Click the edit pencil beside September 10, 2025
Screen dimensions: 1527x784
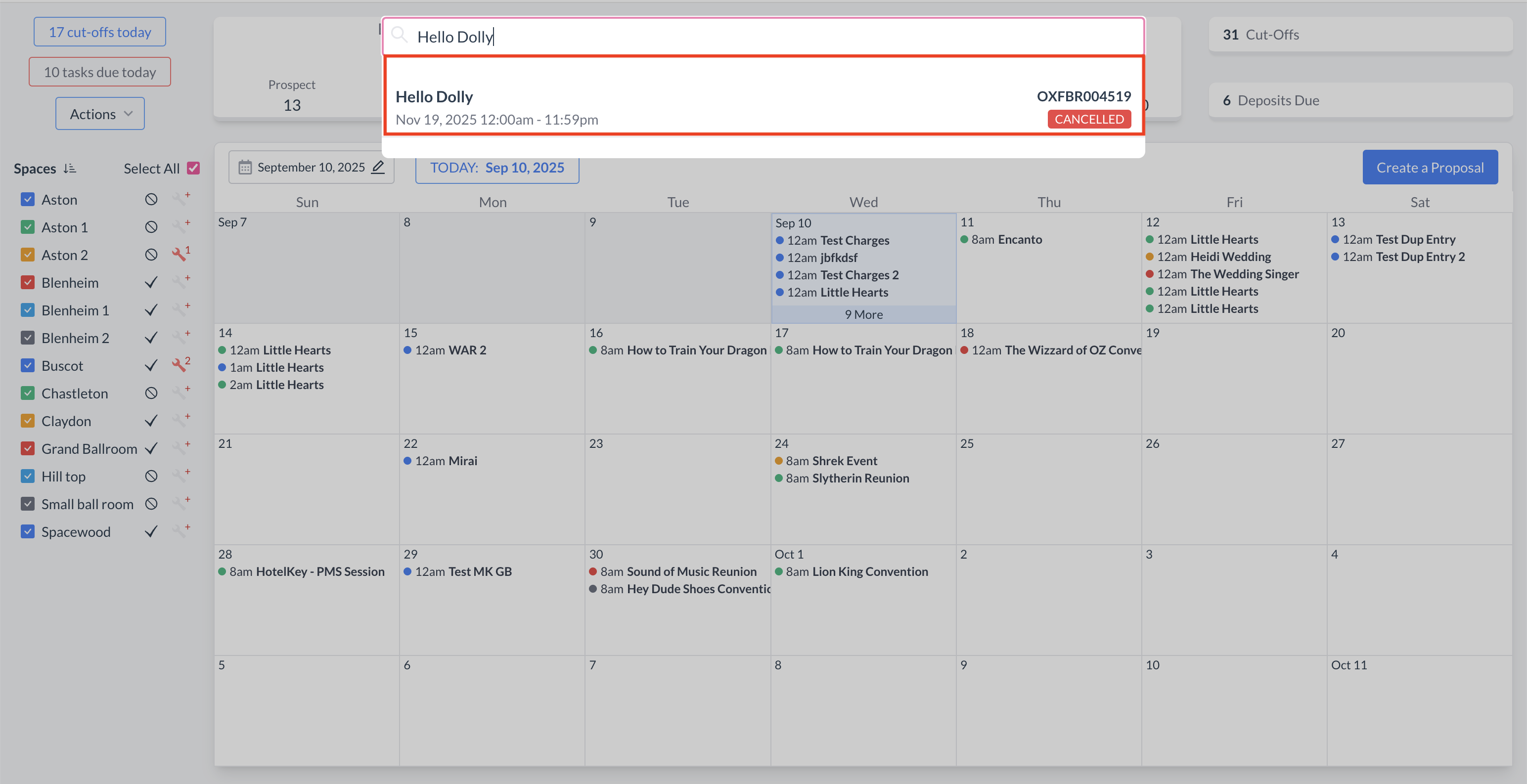coord(378,167)
